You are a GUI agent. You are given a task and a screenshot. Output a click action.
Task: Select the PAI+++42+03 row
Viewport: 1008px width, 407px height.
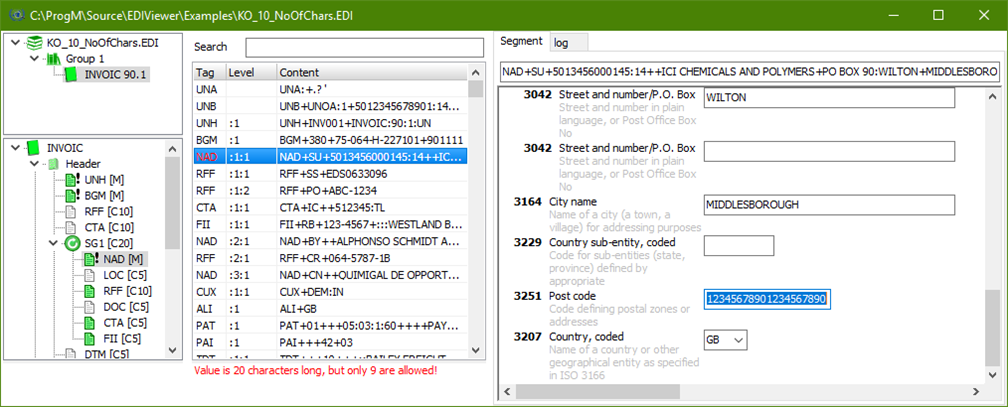tap(331, 343)
